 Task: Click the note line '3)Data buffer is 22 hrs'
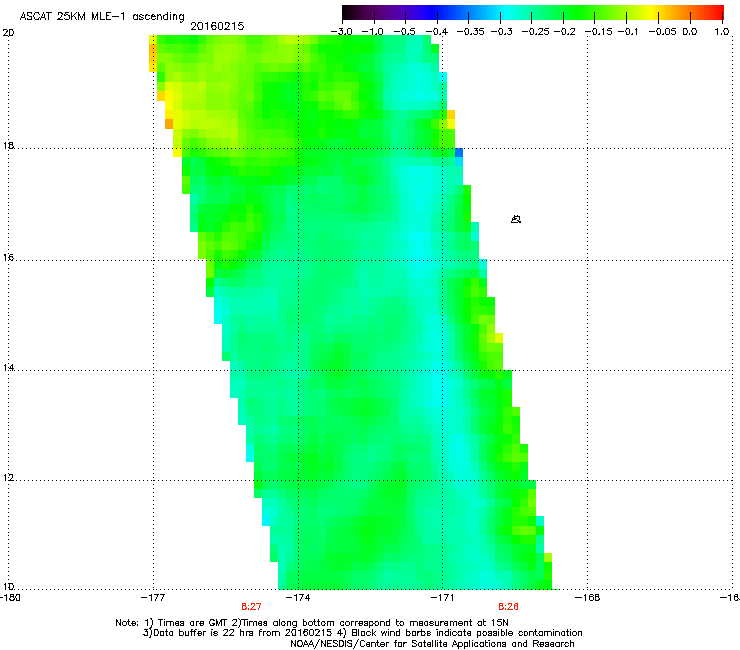point(362,633)
